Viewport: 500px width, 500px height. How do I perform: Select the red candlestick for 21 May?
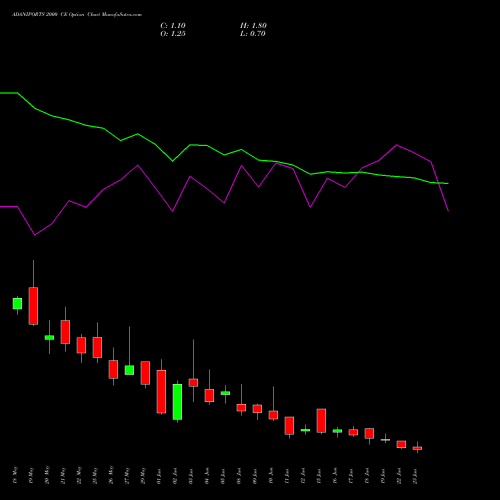coord(65,332)
